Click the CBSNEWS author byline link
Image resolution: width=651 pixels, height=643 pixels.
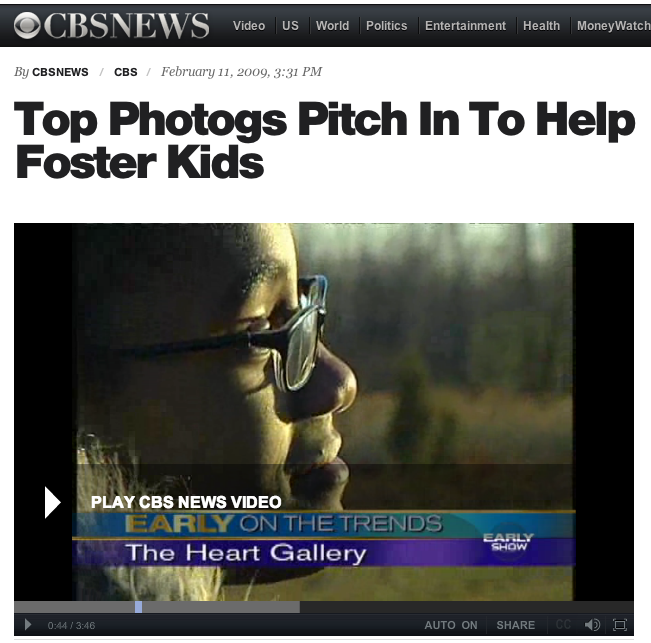60,72
